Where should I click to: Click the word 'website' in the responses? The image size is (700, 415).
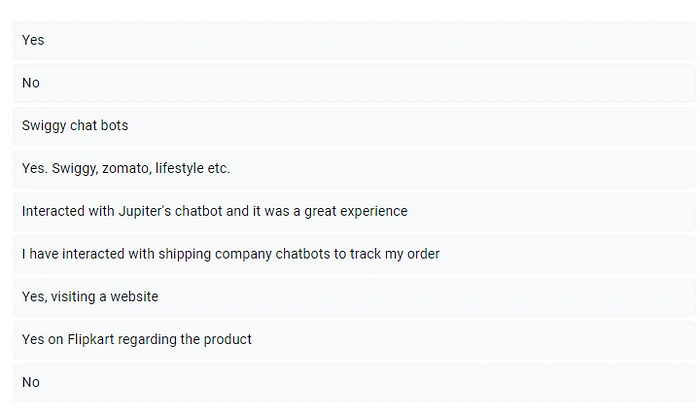pyautogui.click(x=134, y=297)
